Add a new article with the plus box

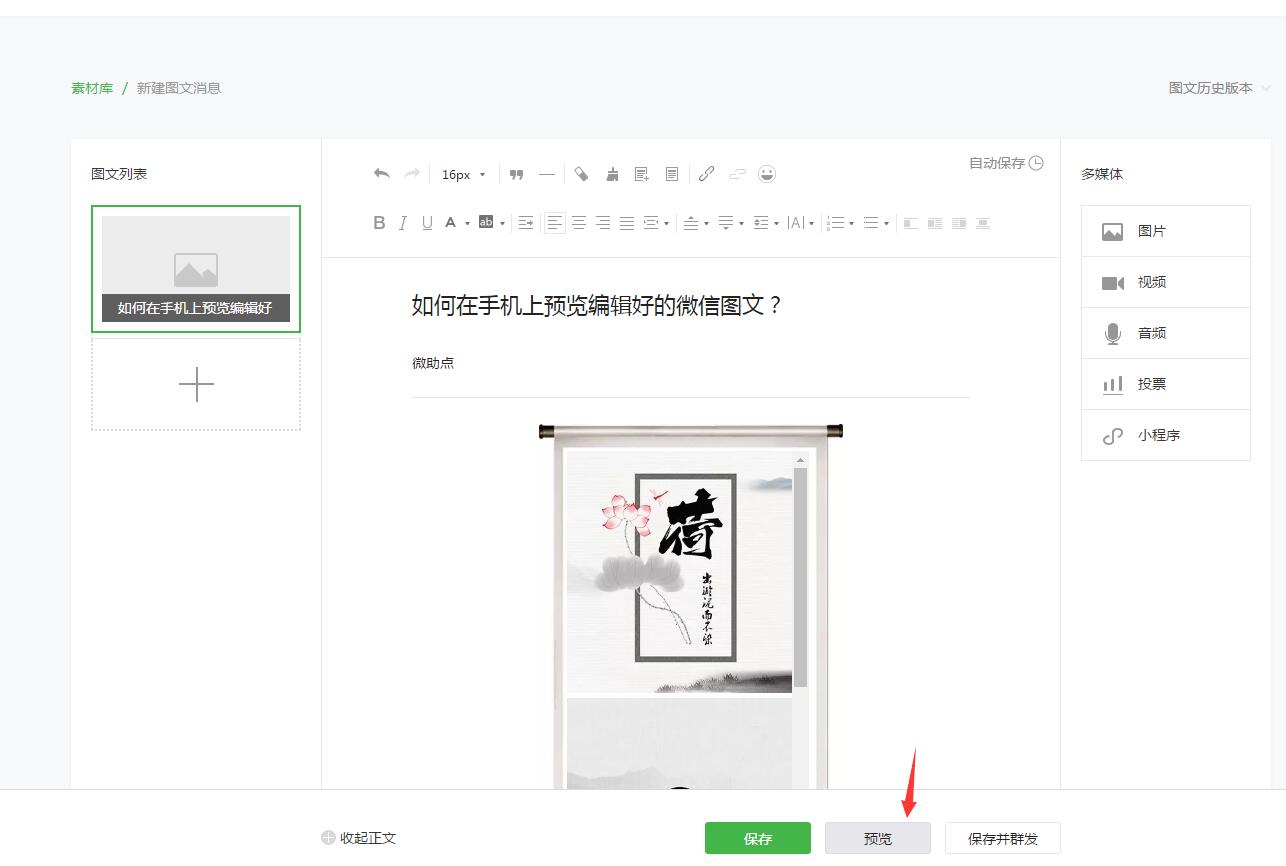pyautogui.click(x=196, y=385)
